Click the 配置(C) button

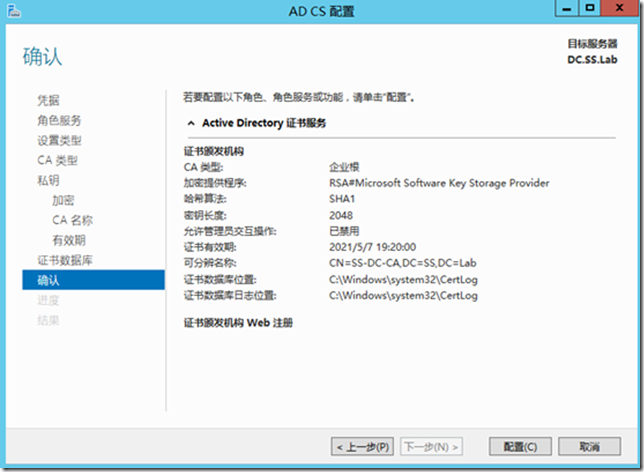pyautogui.click(x=520, y=447)
